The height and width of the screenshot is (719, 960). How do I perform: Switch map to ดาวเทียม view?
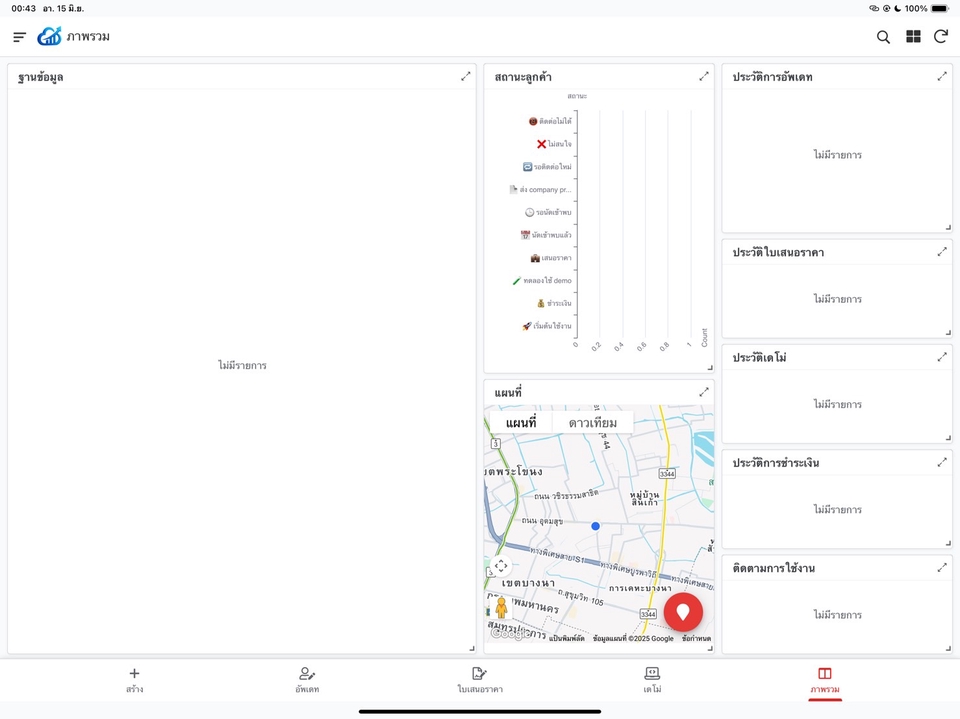[593, 423]
